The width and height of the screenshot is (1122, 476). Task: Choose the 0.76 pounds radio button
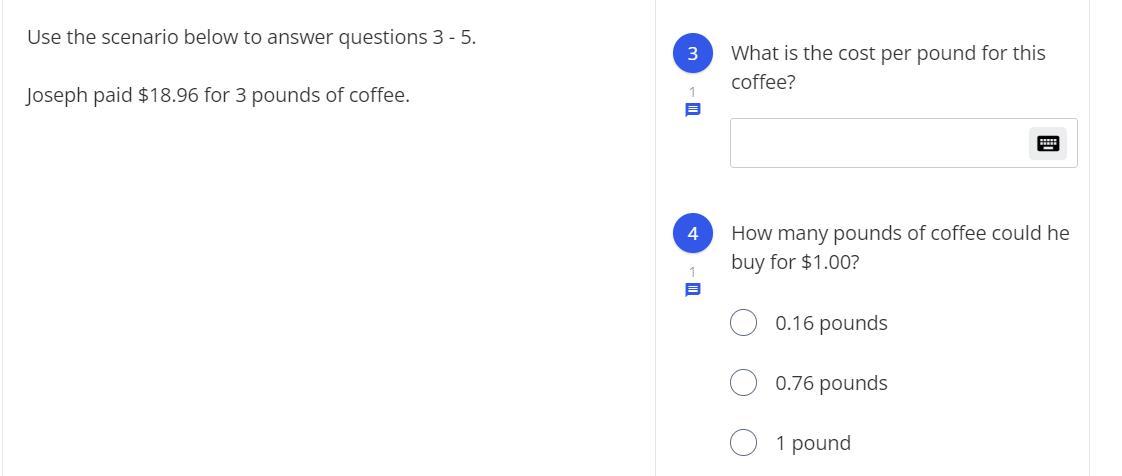pyautogui.click(x=743, y=383)
